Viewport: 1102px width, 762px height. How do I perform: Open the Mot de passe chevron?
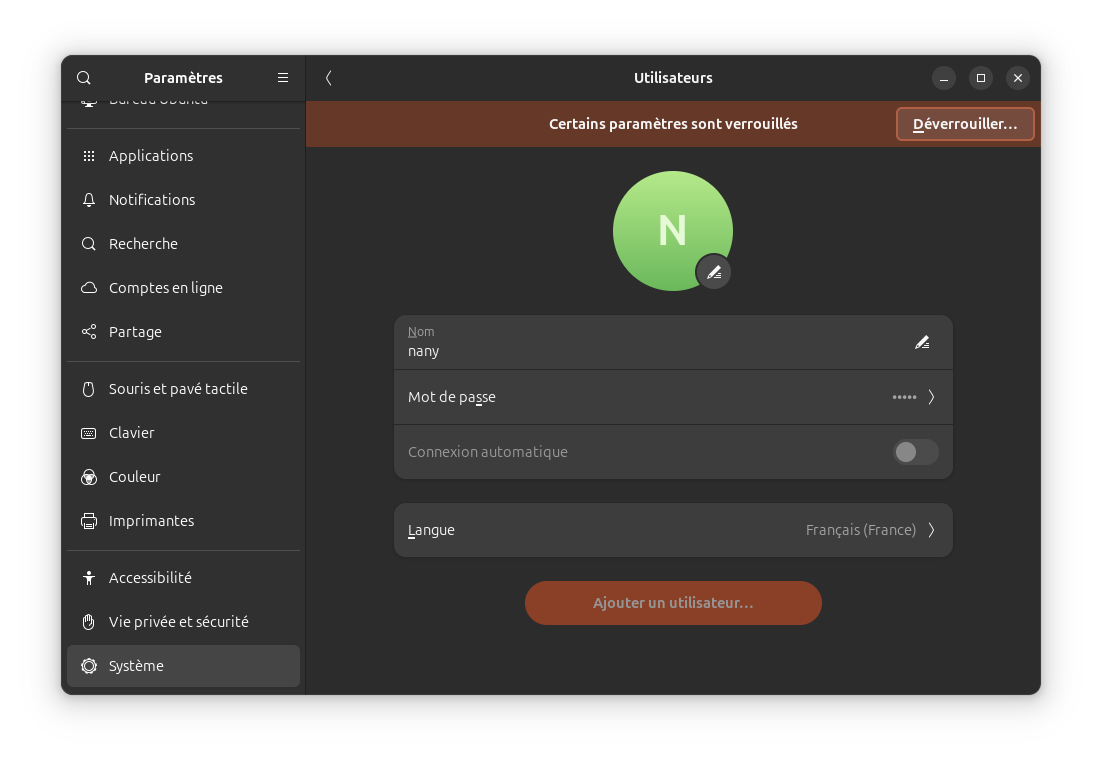tap(931, 397)
